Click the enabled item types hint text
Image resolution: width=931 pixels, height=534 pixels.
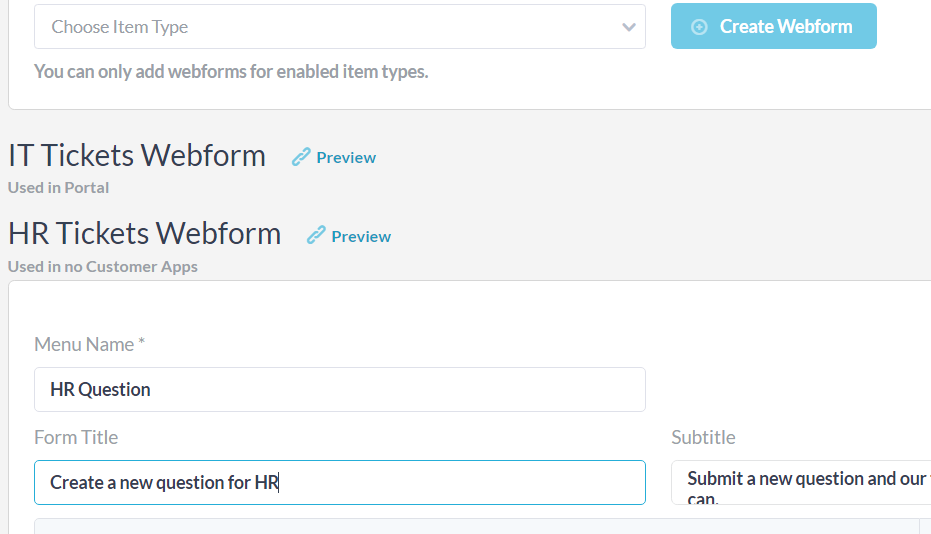coord(231,71)
